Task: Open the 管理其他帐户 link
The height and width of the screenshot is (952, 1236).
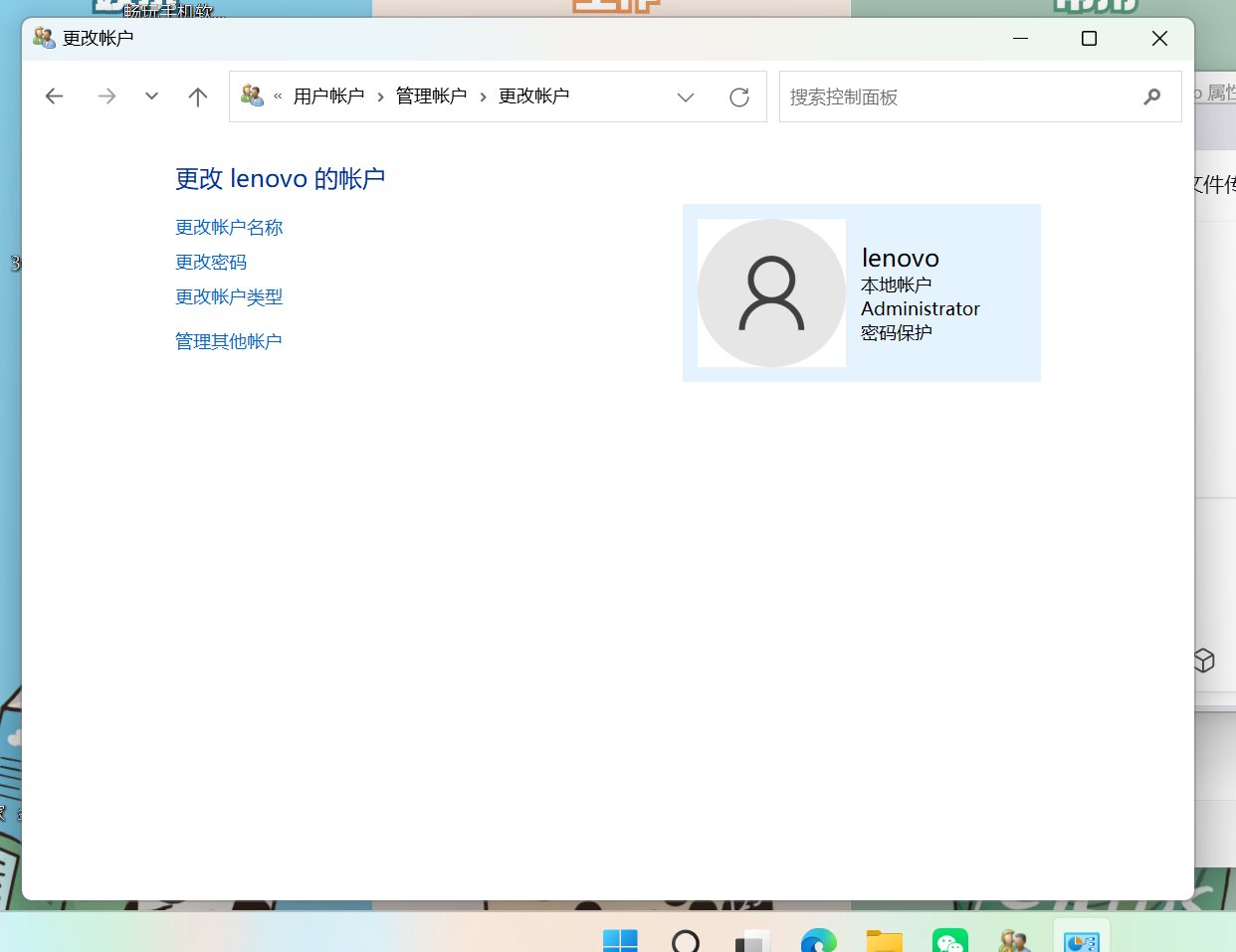Action: point(229,342)
